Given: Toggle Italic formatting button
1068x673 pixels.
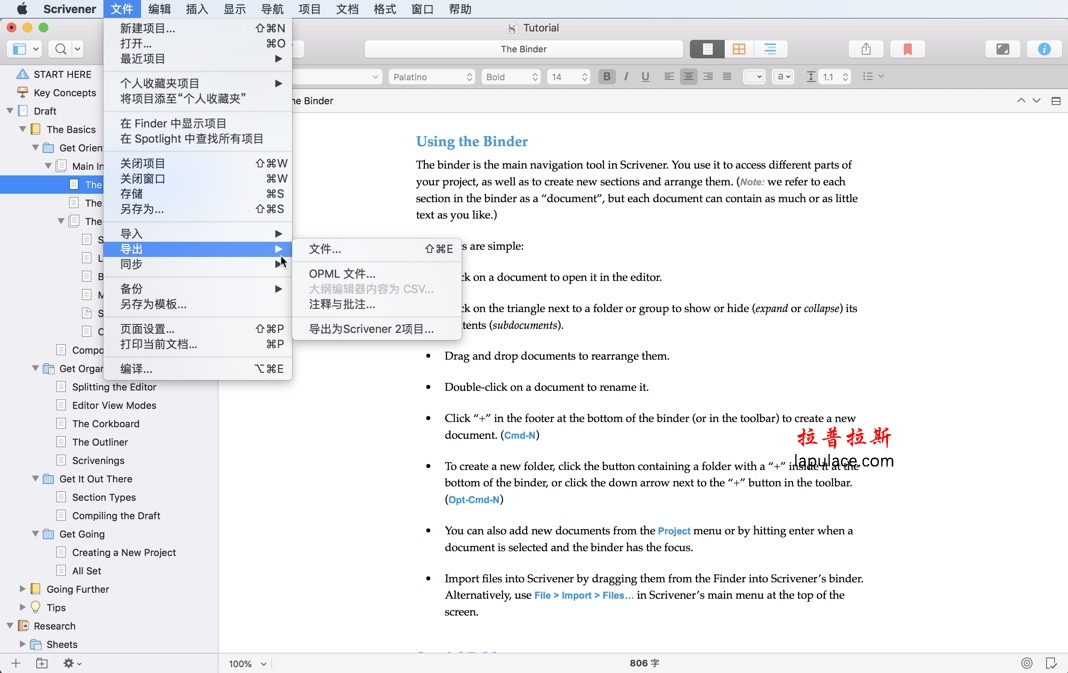Looking at the screenshot, I should (626, 77).
